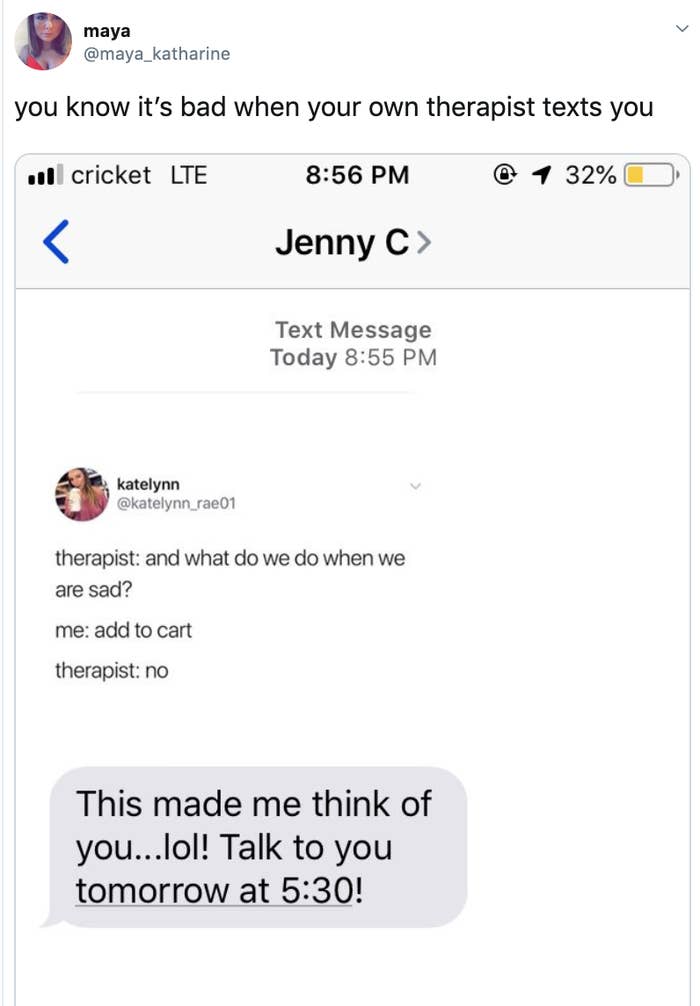
Task: Click the display name maya
Action: tap(107, 31)
